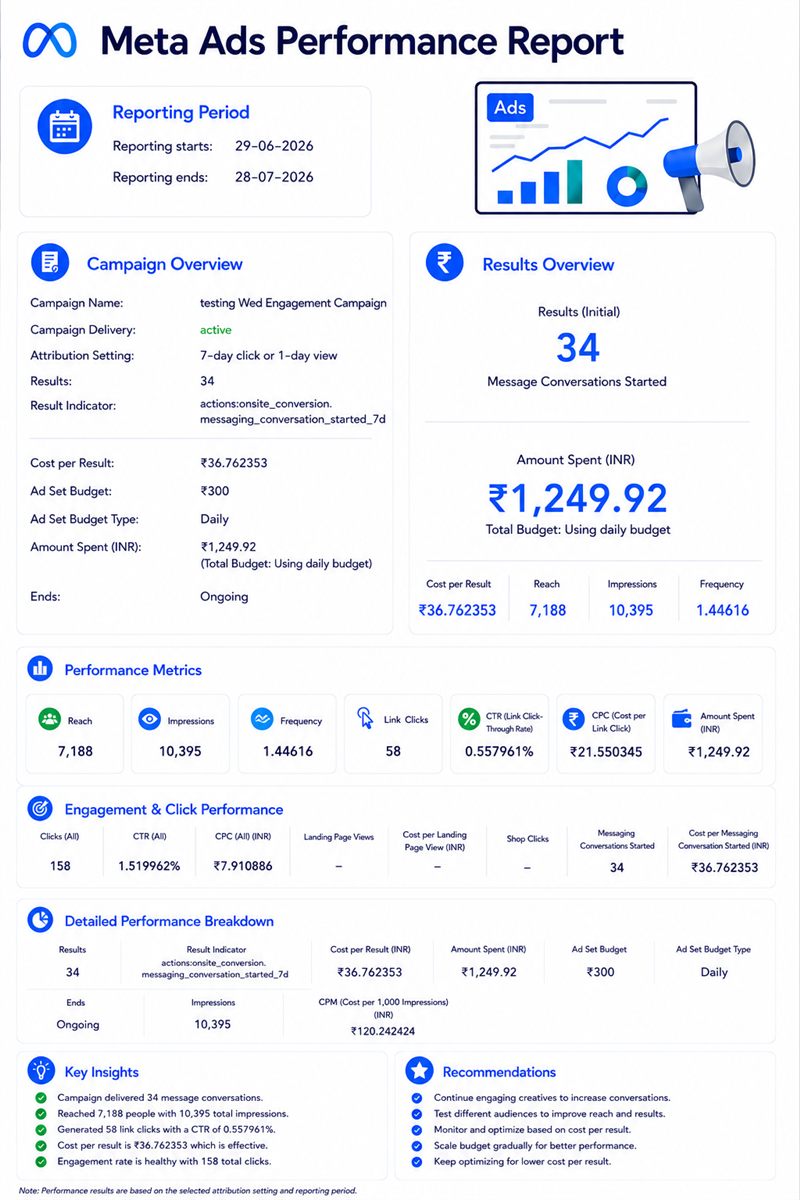This screenshot has height=1200, width=800.
Task: Click 'Ongoing' under Ends in Detailed Breakdown
Action: tap(78, 1024)
